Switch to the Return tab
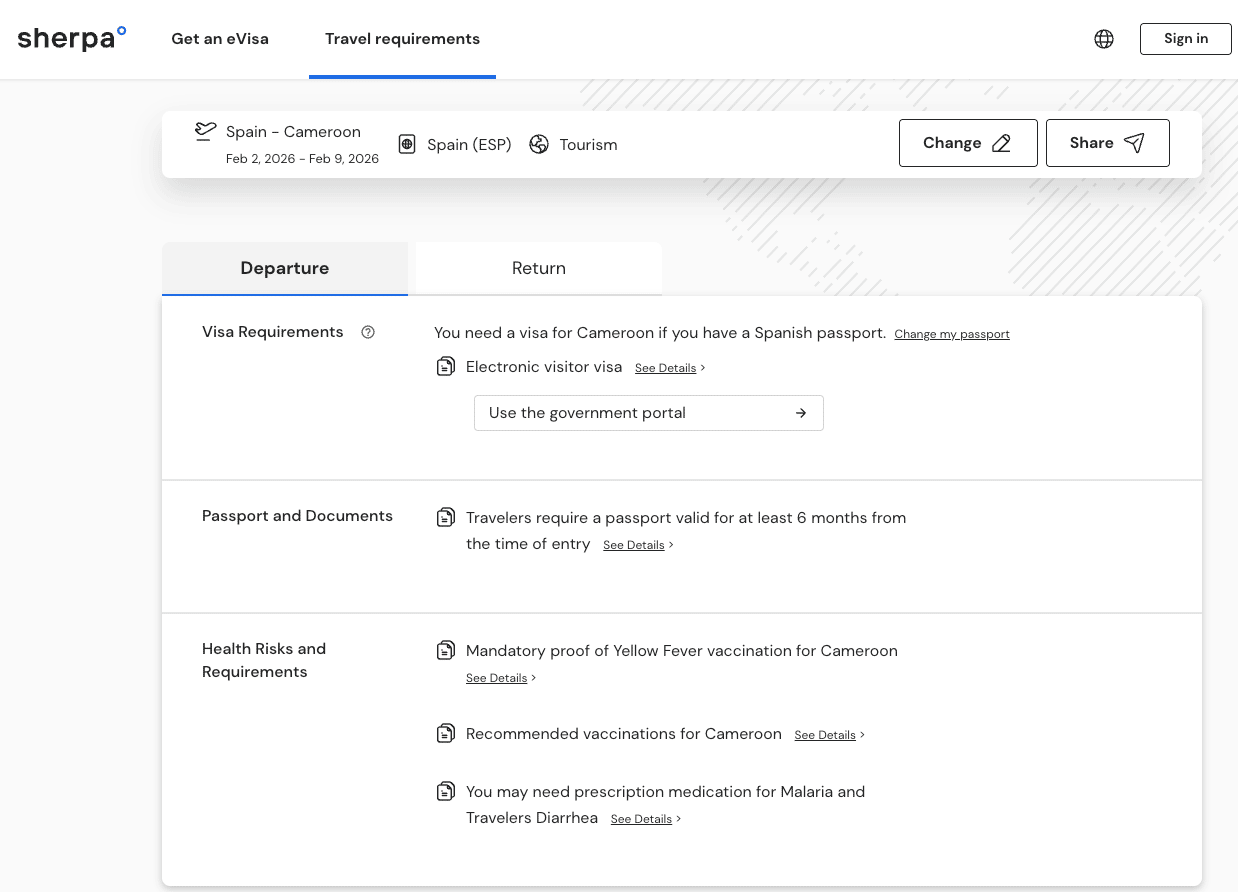 pos(539,268)
